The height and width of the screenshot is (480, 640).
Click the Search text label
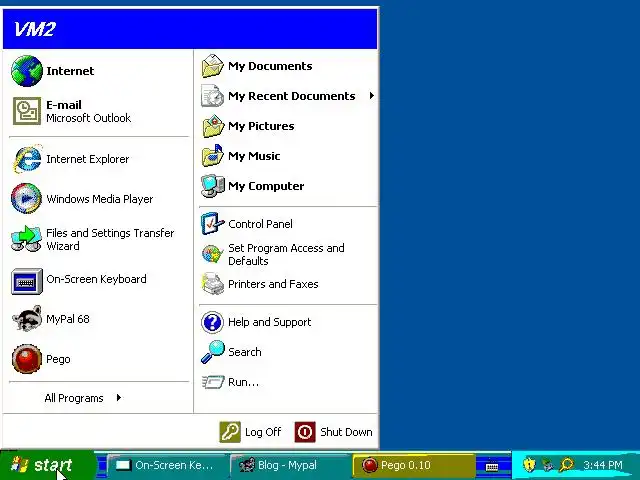(x=244, y=352)
